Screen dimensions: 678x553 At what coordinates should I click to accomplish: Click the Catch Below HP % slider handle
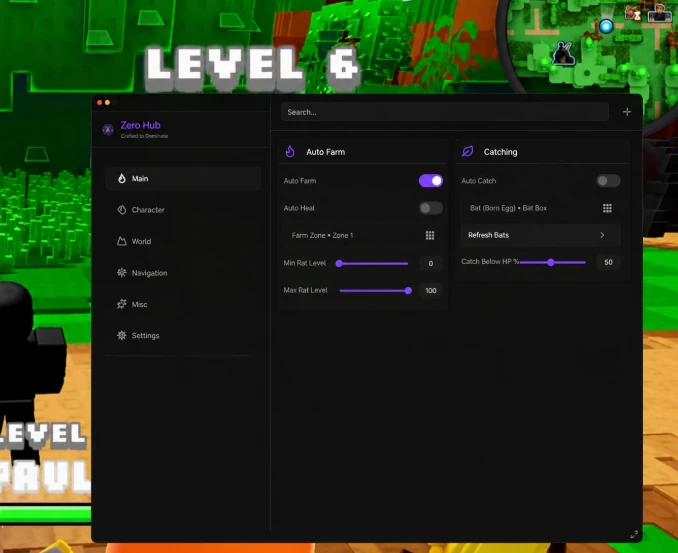pyautogui.click(x=550, y=262)
